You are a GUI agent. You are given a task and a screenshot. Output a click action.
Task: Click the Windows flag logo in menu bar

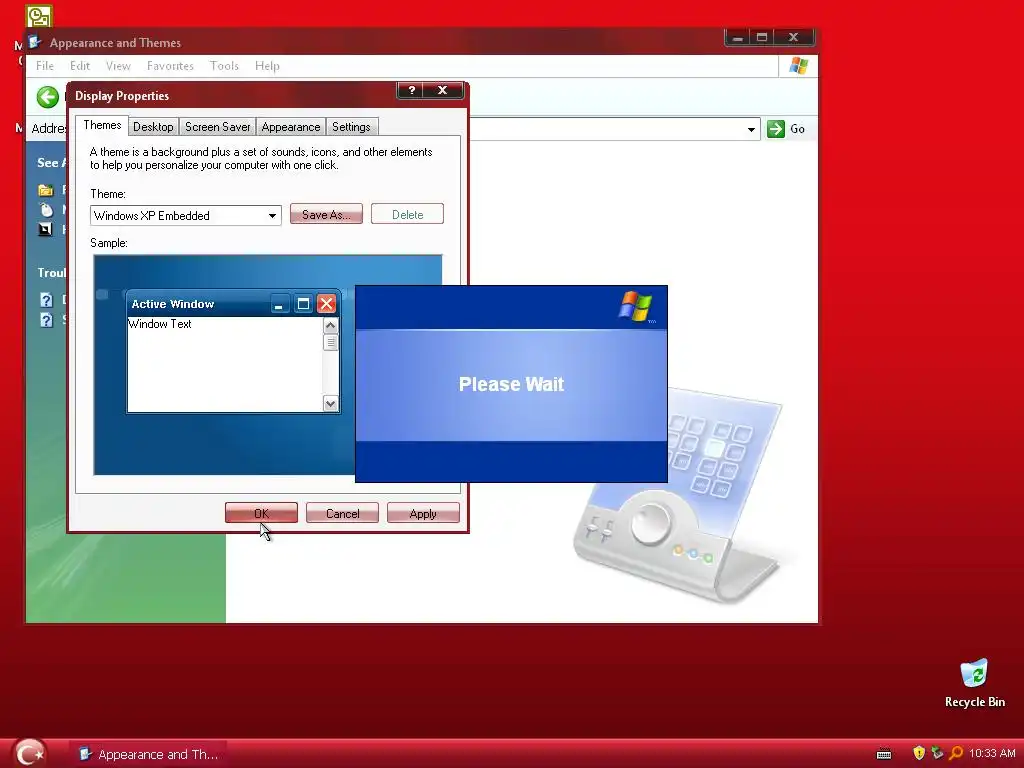tap(798, 65)
